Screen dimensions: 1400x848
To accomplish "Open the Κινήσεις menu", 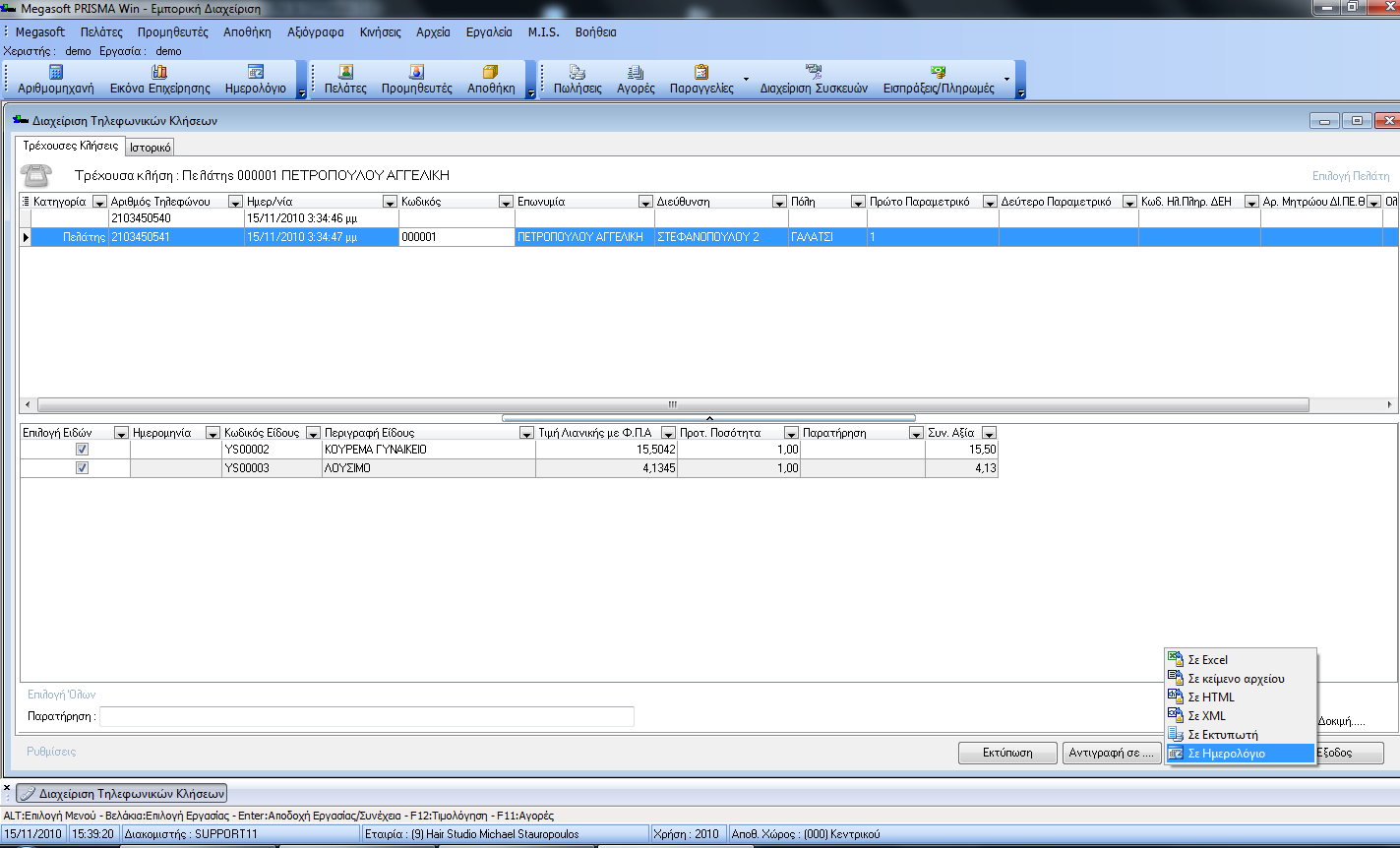I will click(x=381, y=31).
